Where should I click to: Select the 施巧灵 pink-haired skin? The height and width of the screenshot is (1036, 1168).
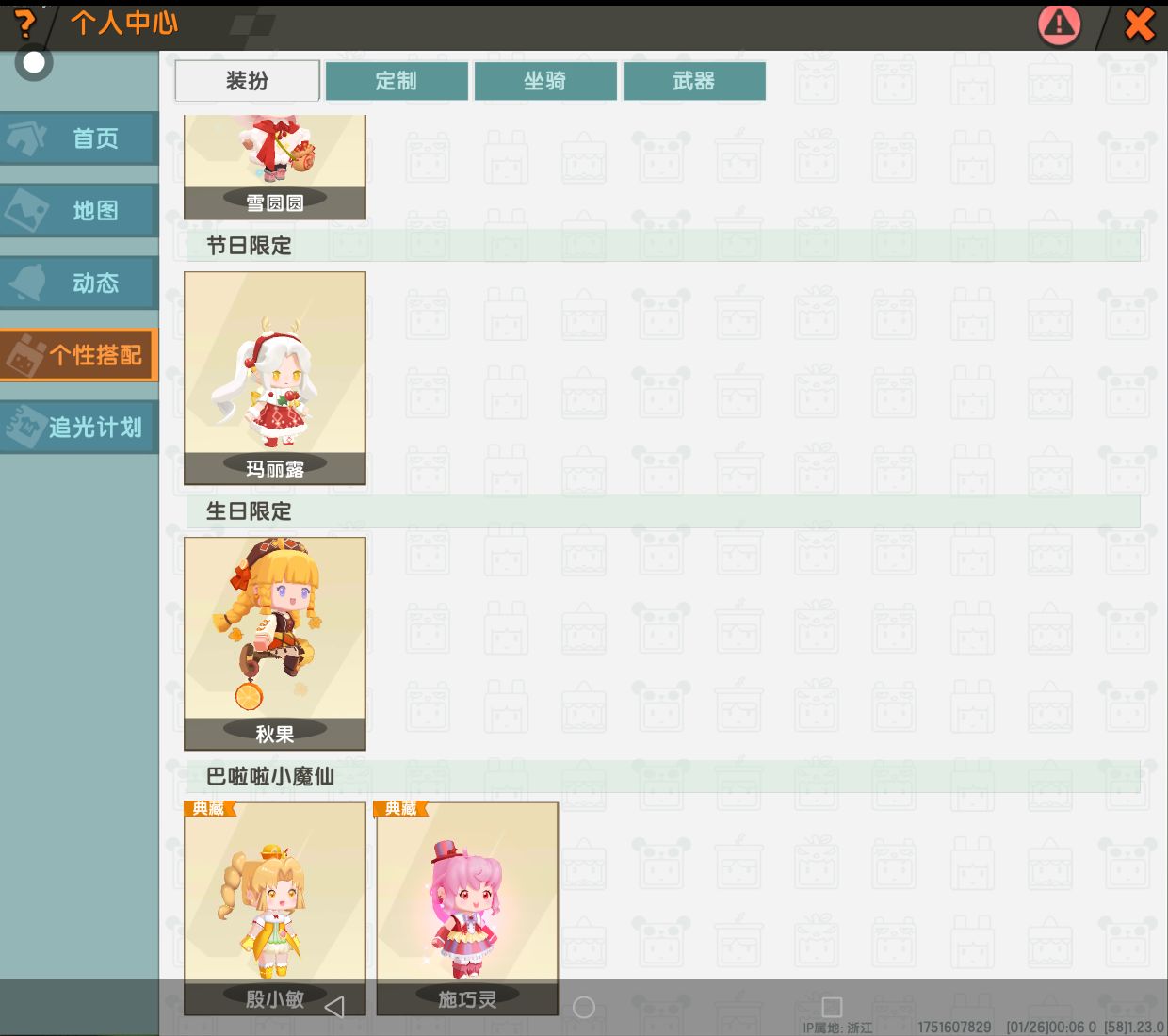coord(467,899)
